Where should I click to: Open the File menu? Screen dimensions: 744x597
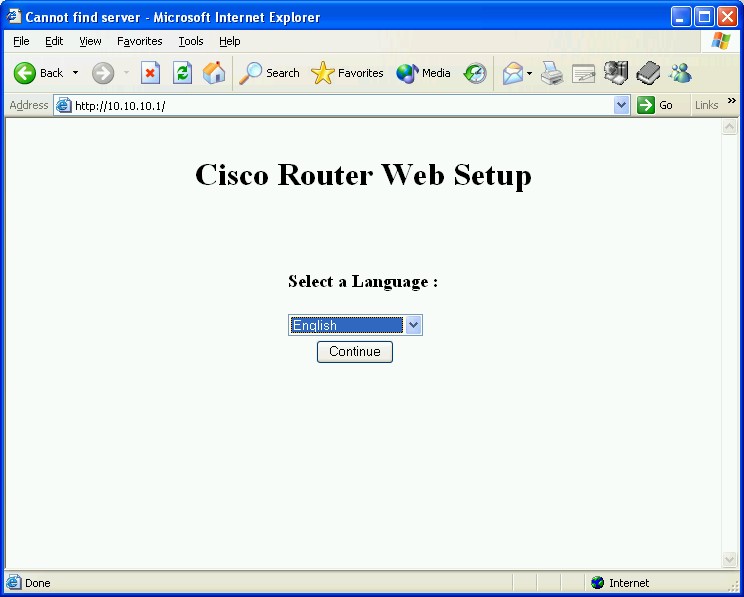click(x=21, y=41)
